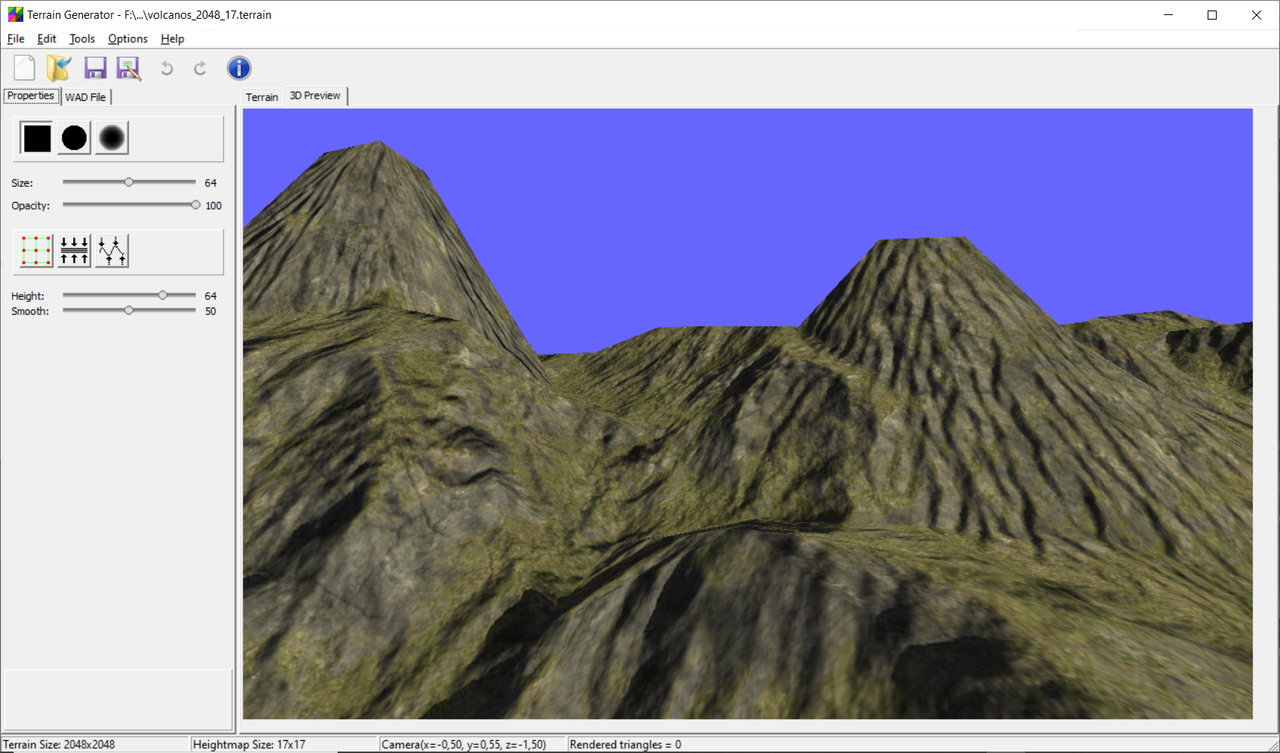Choose the smooth zigzag terrain tool
This screenshot has height=753, width=1280.
pyautogui.click(x=112, y=251)
